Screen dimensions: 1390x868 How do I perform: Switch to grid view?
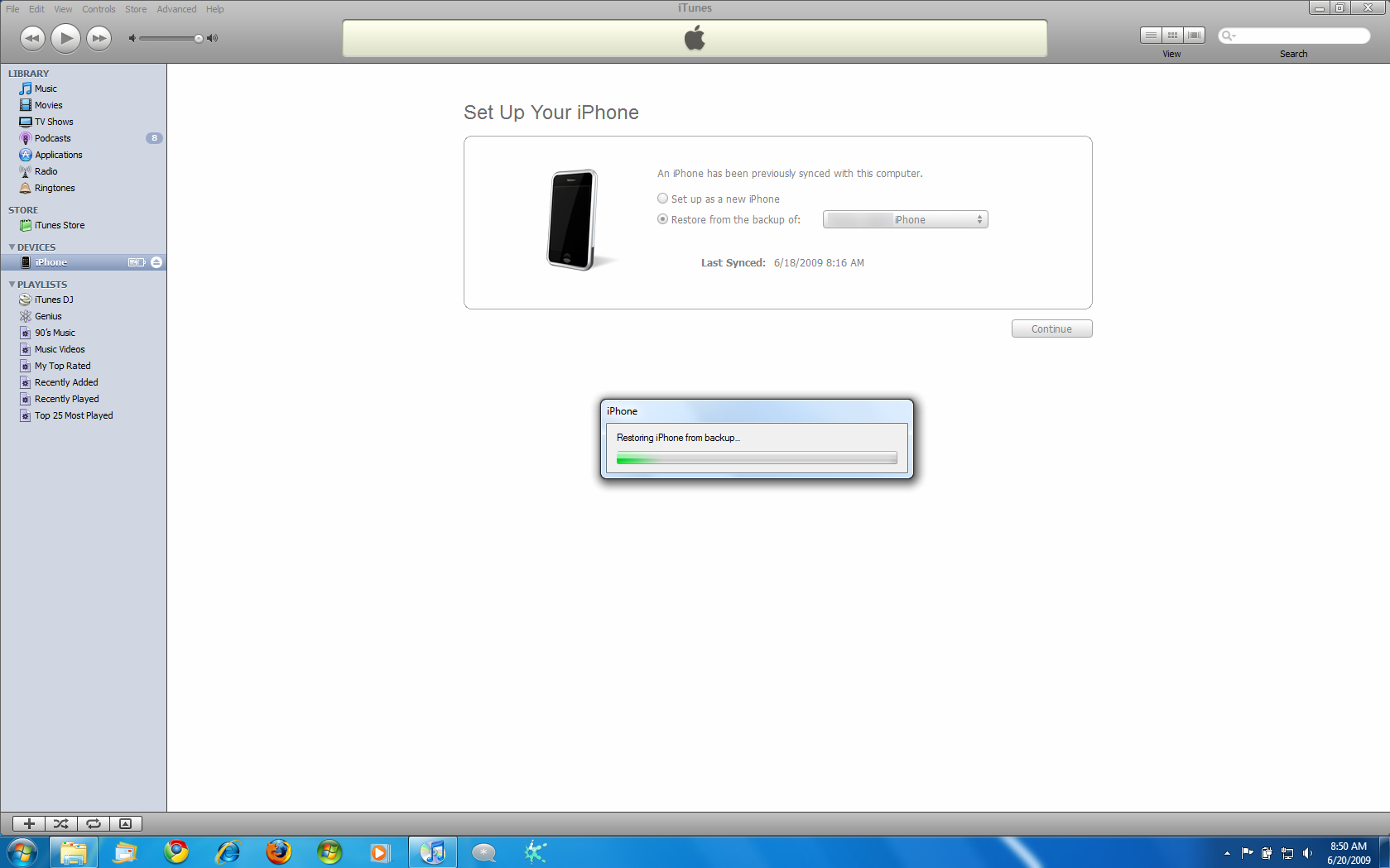coord(1172,35)
